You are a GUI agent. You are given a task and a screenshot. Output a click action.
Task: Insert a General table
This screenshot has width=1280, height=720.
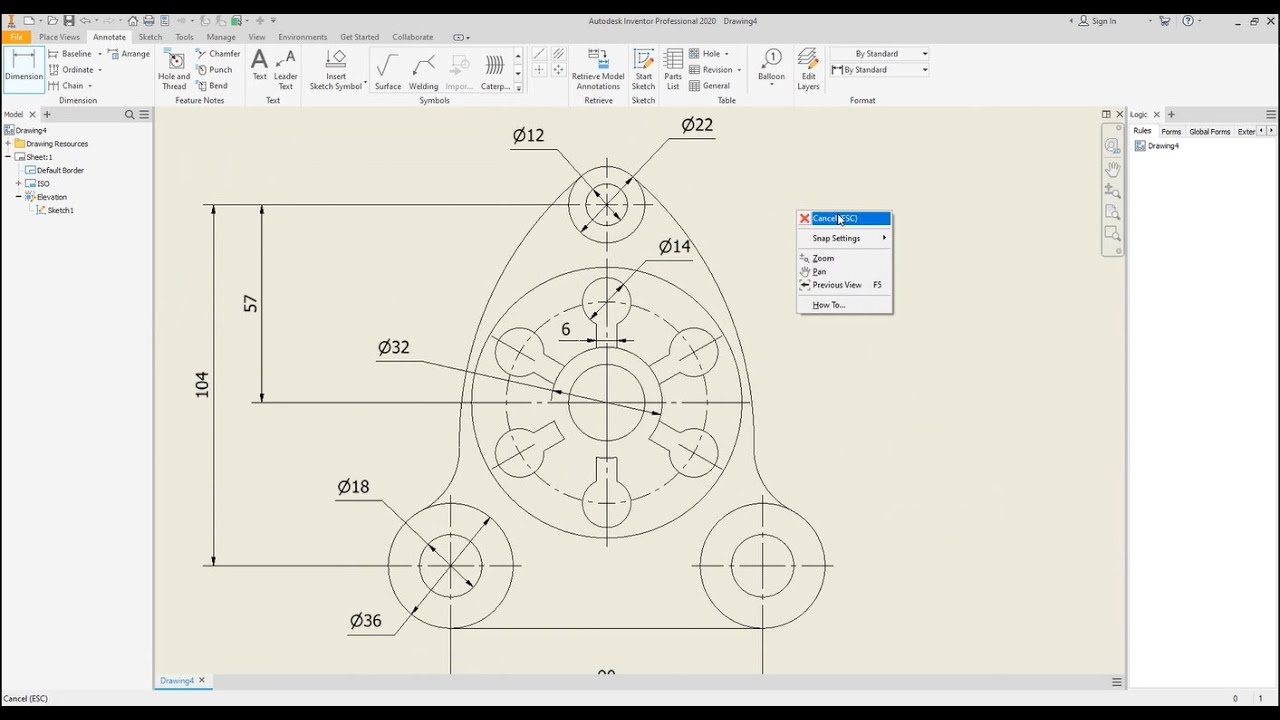[x=710, y=86]
